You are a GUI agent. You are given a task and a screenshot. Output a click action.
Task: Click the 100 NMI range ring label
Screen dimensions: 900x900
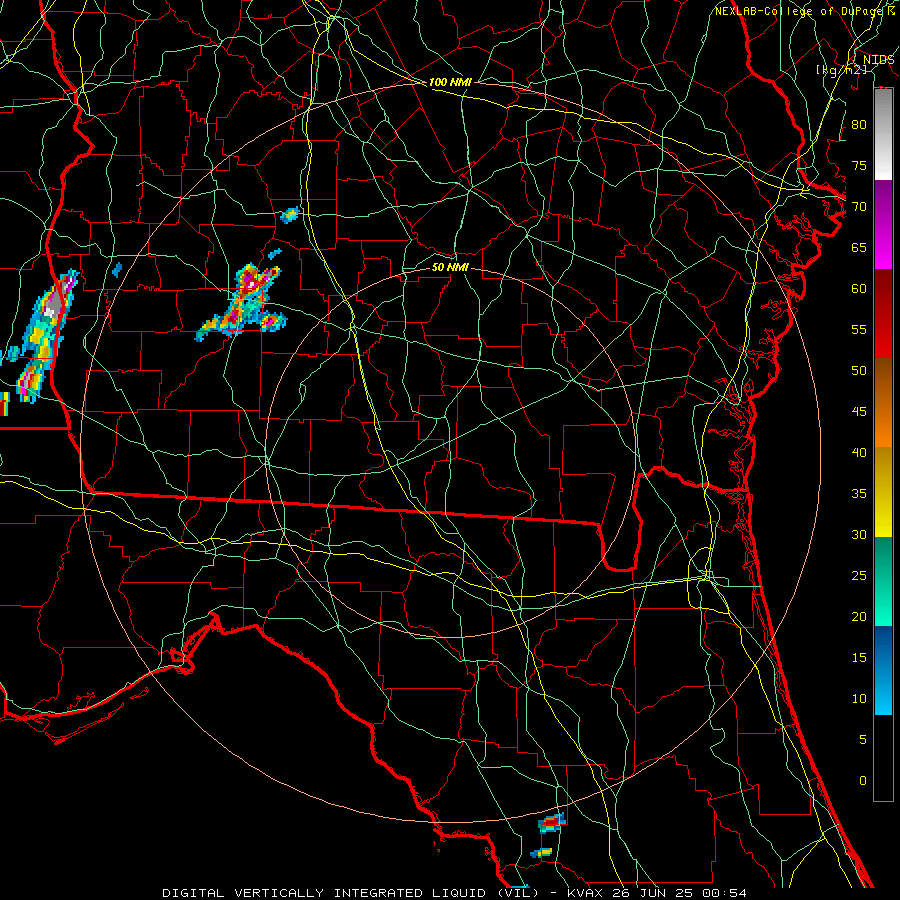click(x=450, y=82)
